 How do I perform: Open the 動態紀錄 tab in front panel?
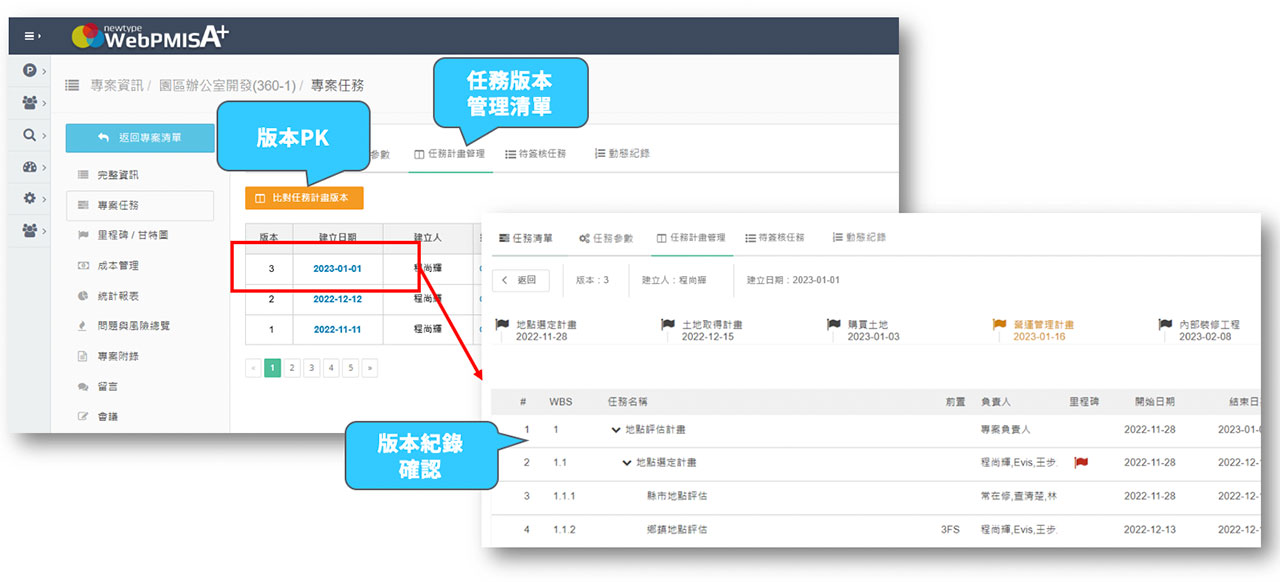tap(858, 238)
